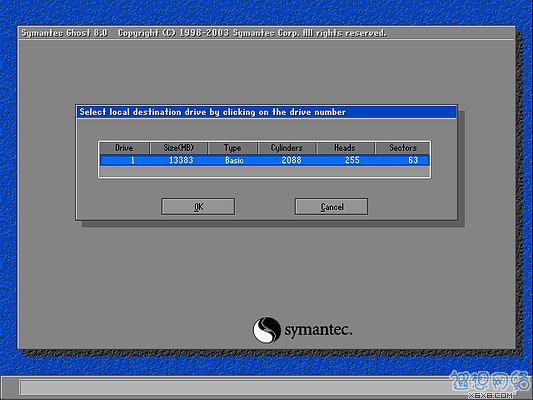
Task: Click the symantec wordmark text
Action: [x=318, y=330]
